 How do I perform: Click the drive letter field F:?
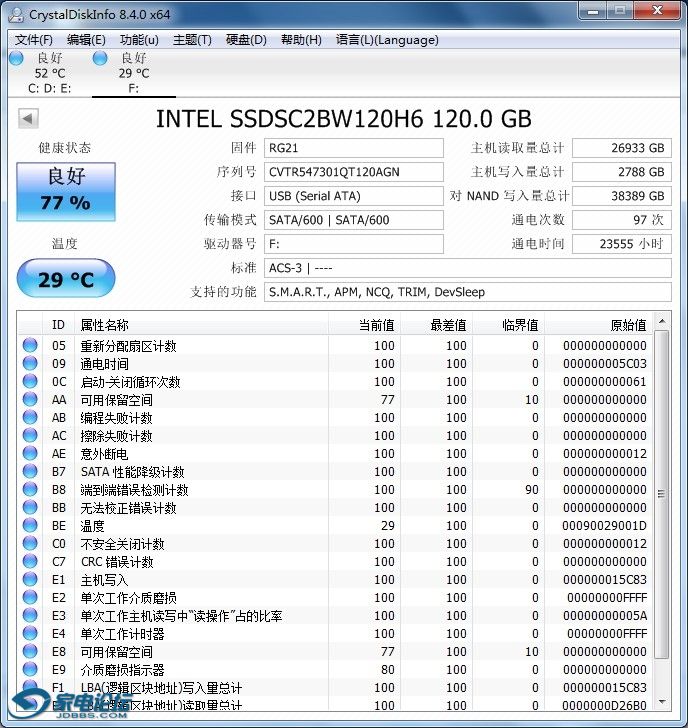point(354,244)
